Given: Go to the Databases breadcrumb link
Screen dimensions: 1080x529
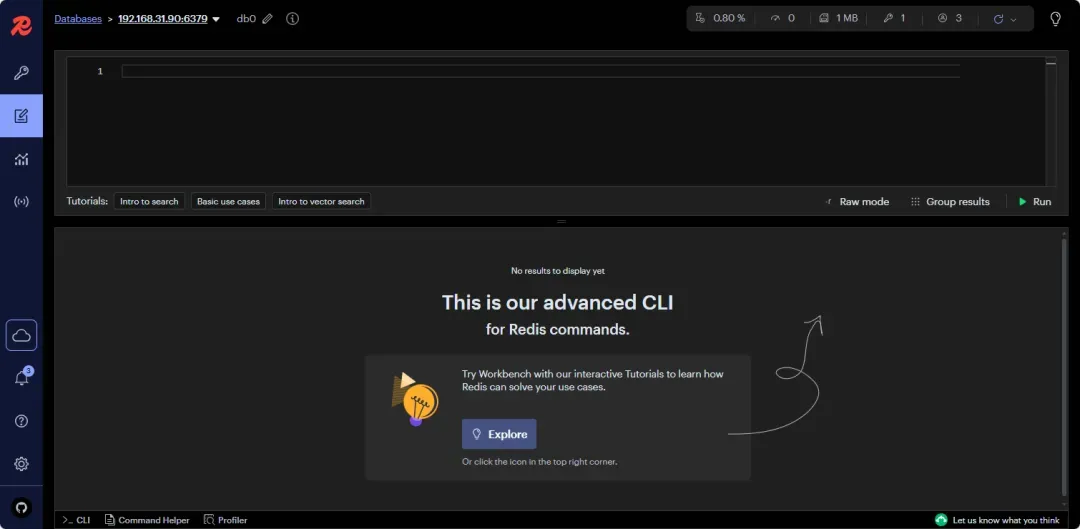Looking at the screenshot, I should [78, 19].
